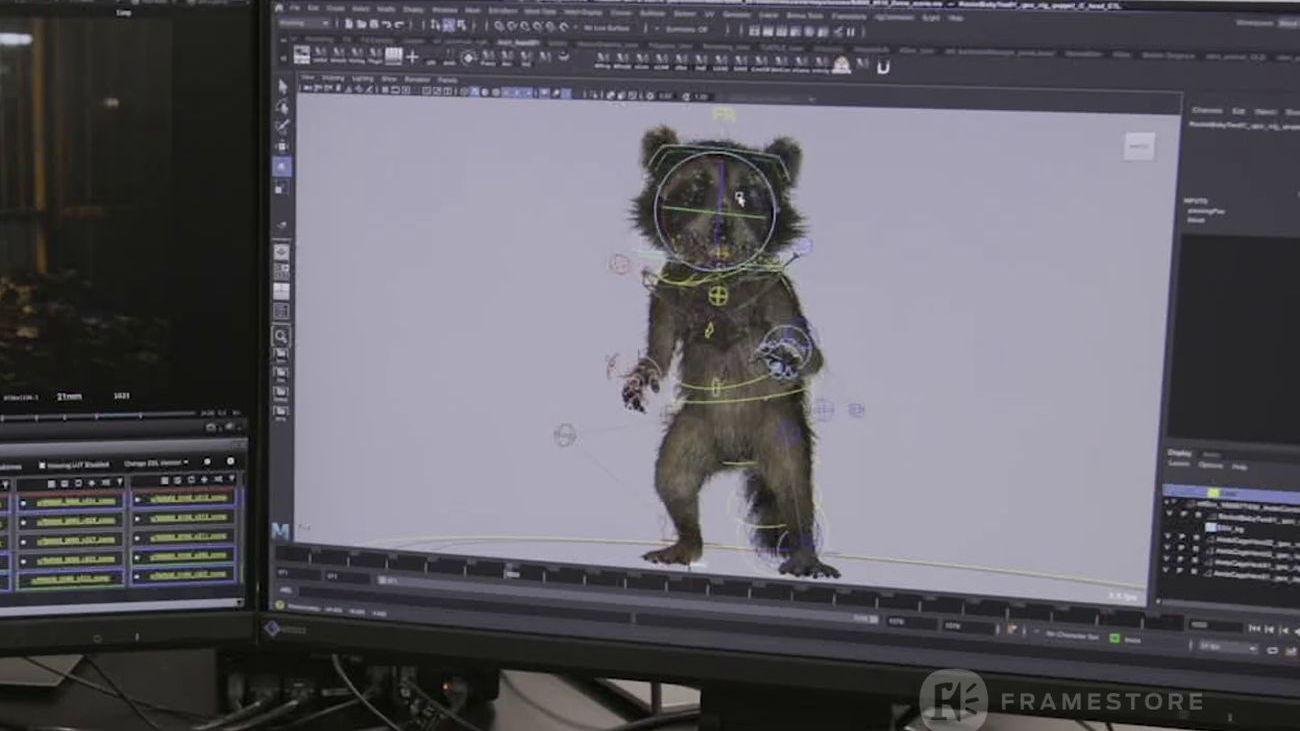Click the plus icon on the shelf
This screenshot has width=1300, height=731.
[x=412, y=57]
